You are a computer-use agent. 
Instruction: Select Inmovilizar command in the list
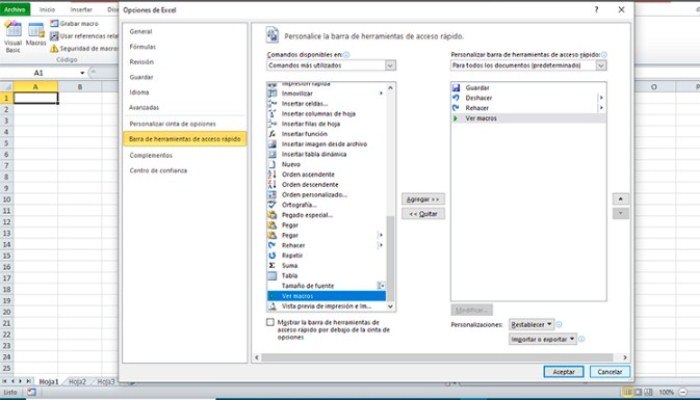tap(326, 93)
